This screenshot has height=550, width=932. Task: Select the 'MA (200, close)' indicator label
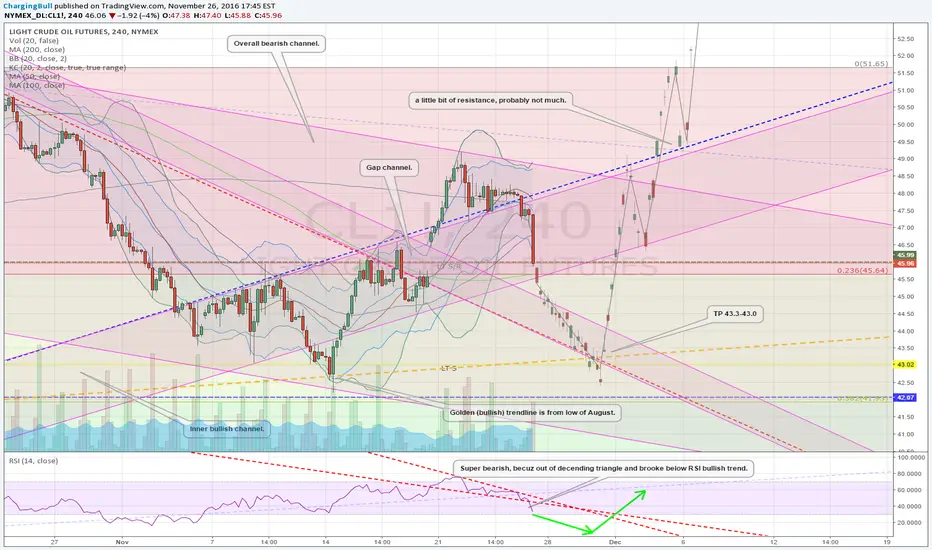pos(37,50)
